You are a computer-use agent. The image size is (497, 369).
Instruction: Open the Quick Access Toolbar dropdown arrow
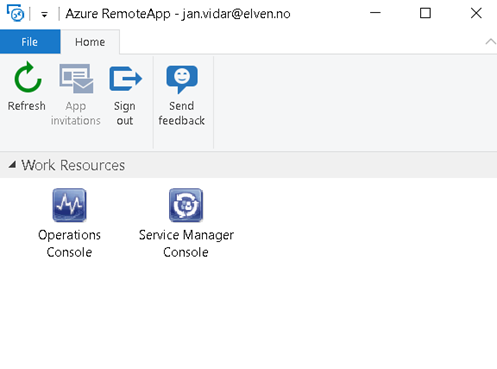click(44, 14)
